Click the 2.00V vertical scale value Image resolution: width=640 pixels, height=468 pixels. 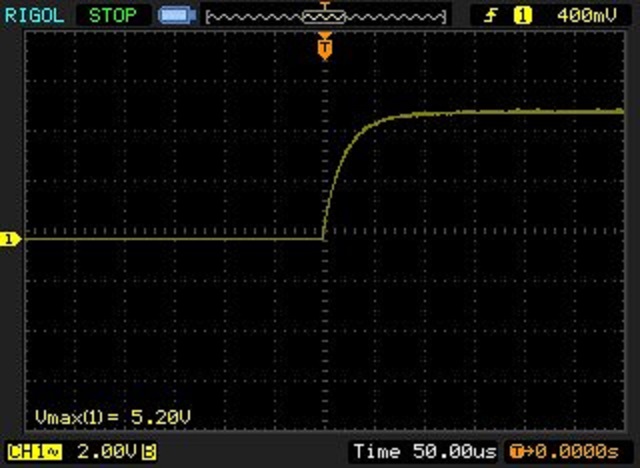coord(107,452)
